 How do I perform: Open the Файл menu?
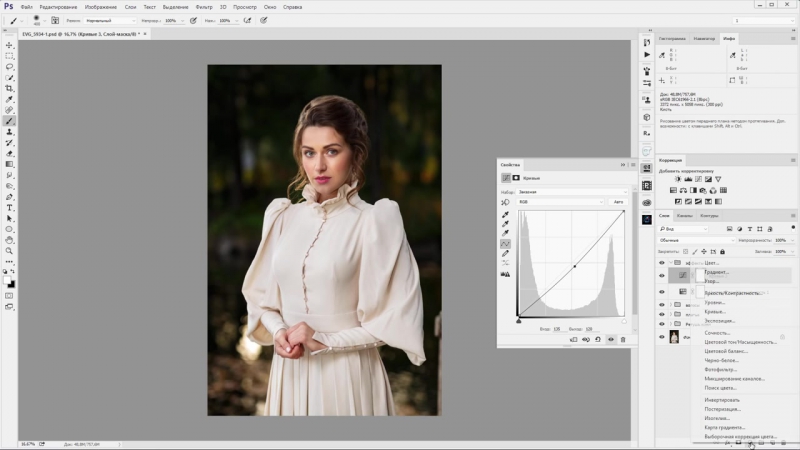pos(27,7)
